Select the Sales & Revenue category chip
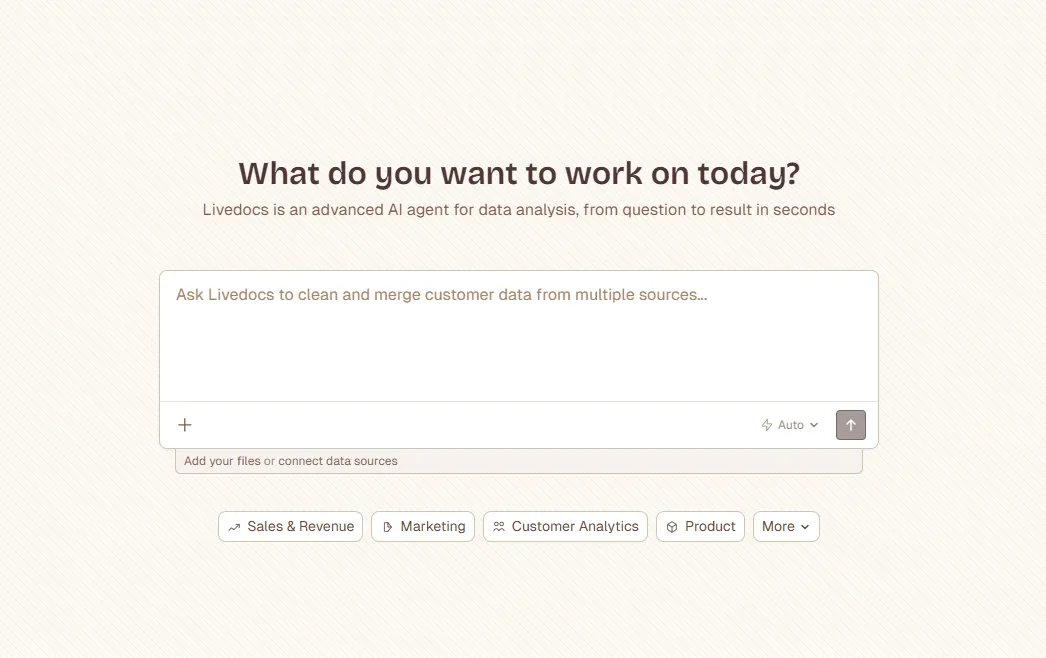Screen dimensions: 1046x658 point(290,526)
